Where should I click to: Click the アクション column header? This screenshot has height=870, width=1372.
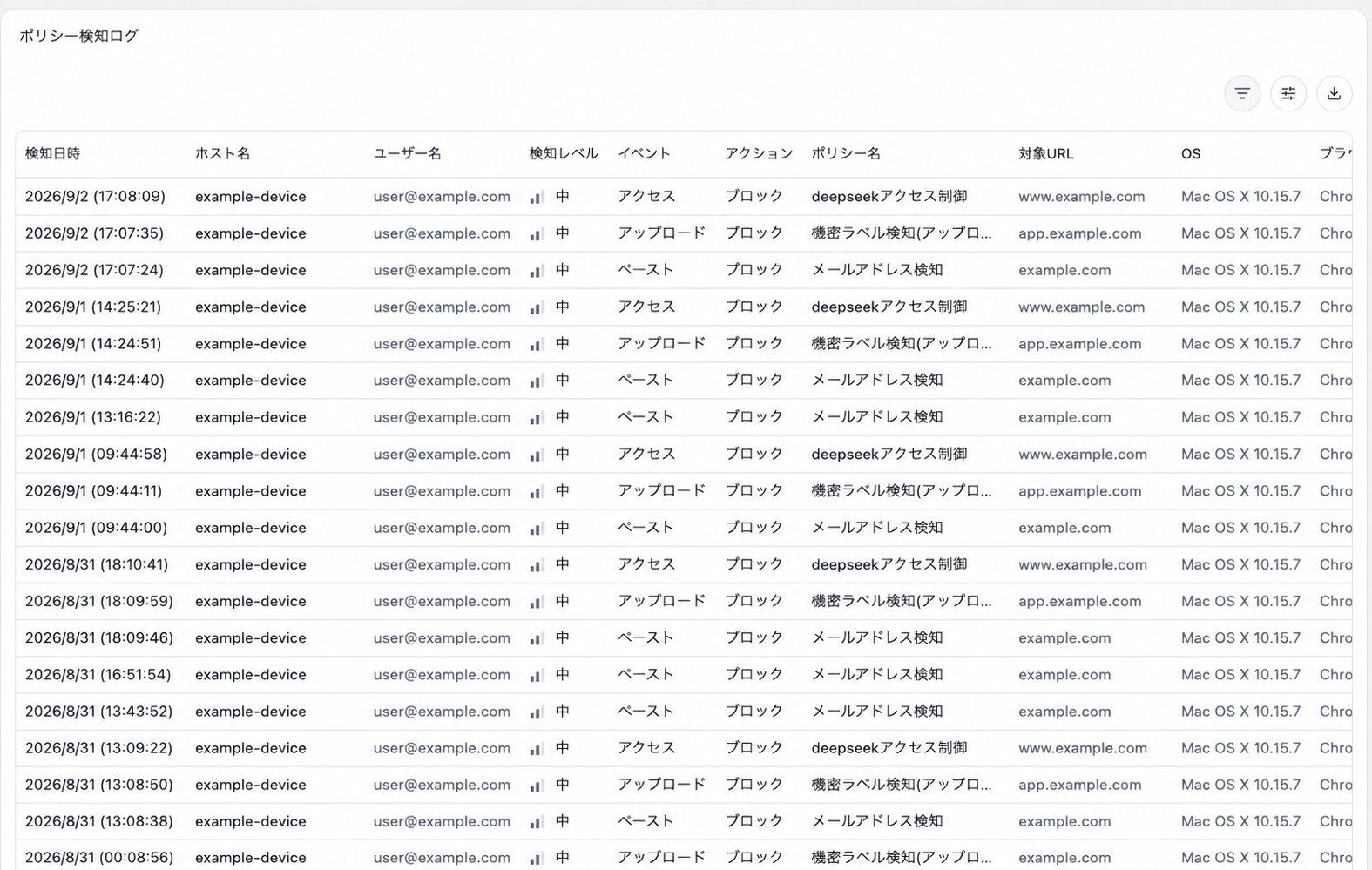(759, 153)
